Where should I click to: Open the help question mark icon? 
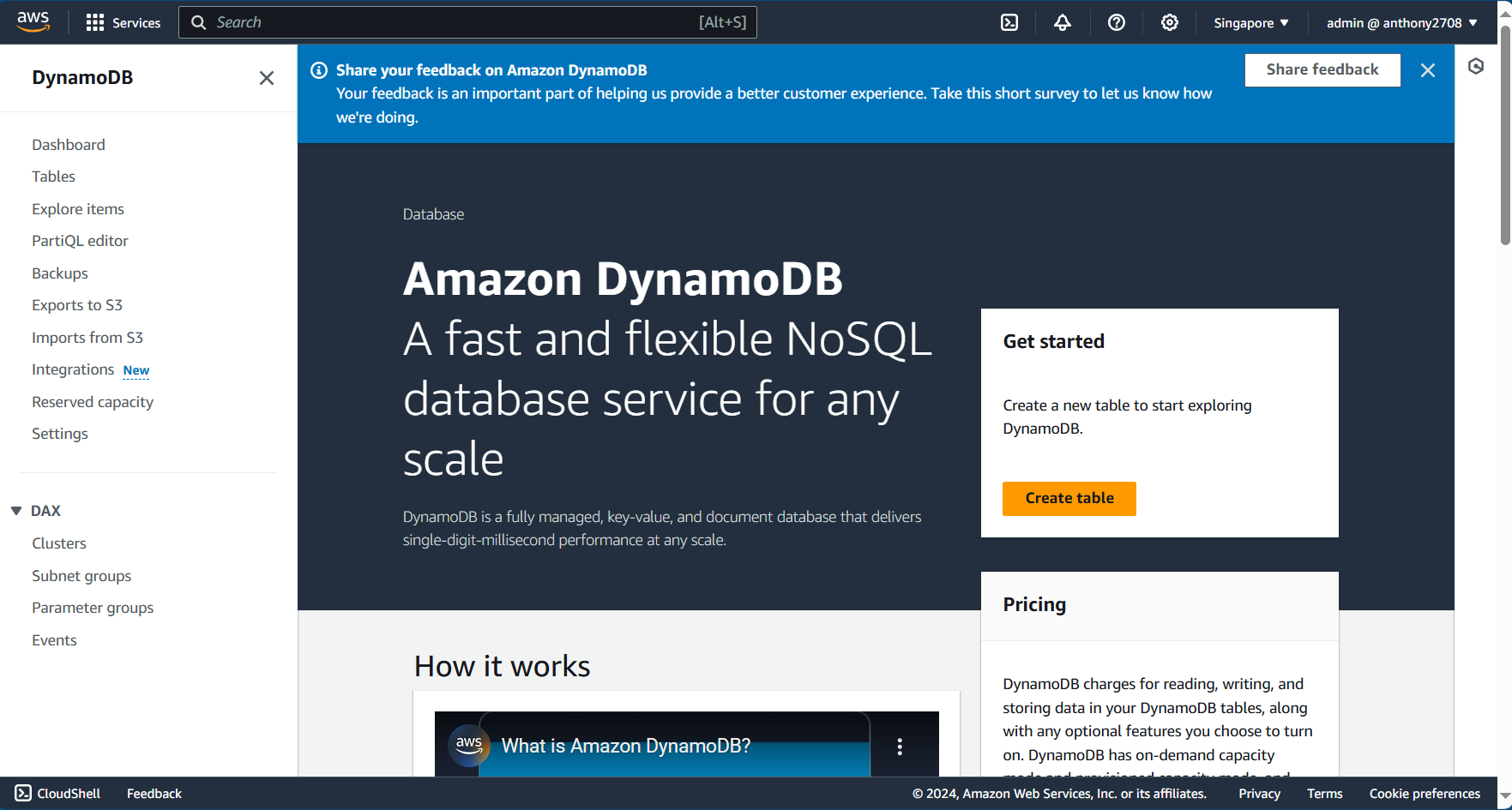coord(1116,22)
